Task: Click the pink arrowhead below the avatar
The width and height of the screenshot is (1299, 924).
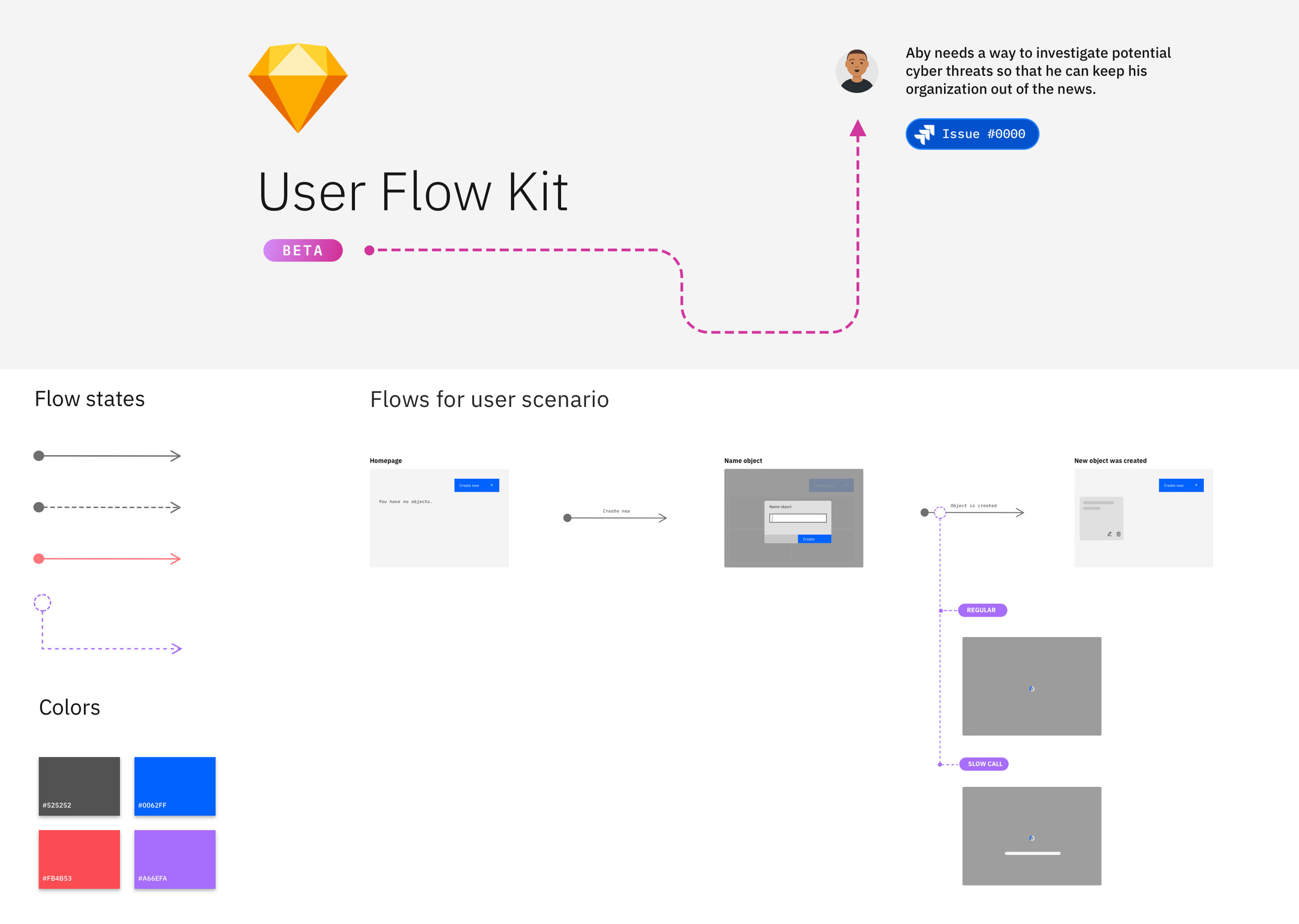Action: (858, 128)
